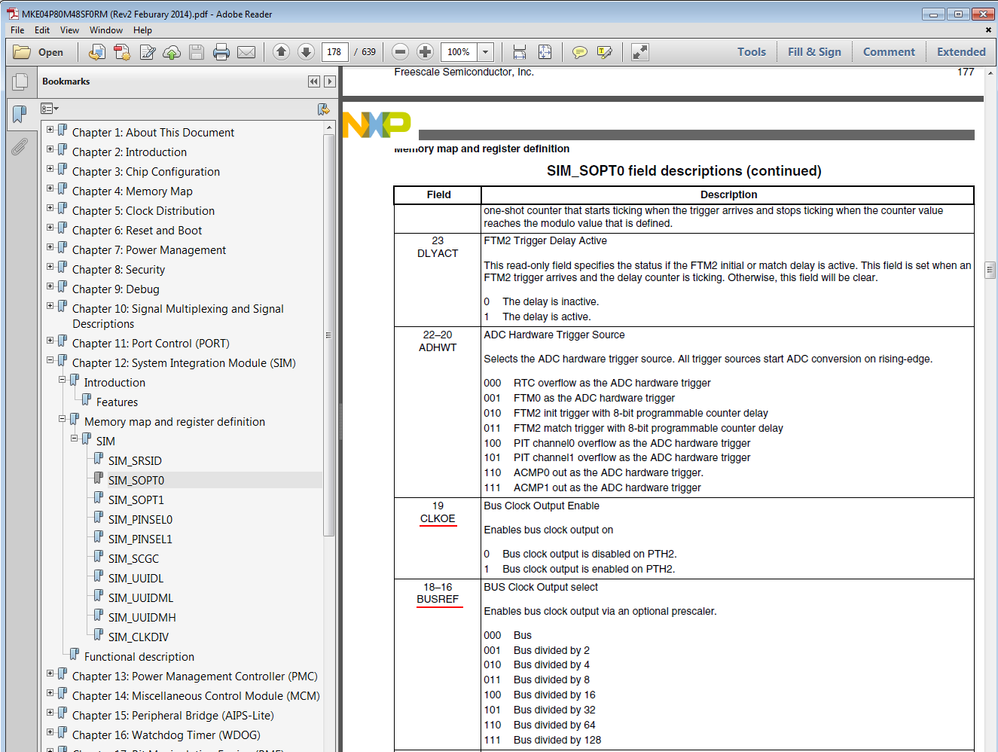Open the Help menu

tap(143, 30)
